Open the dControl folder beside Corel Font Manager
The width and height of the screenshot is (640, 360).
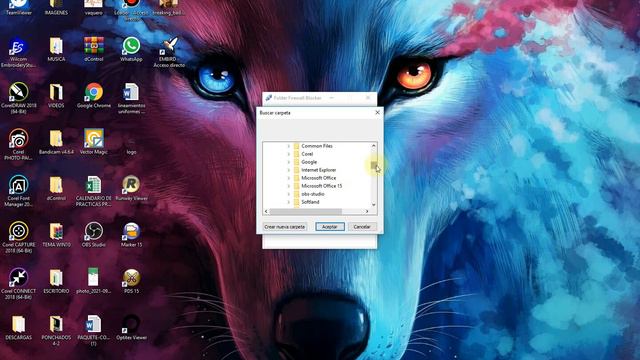(56, 188)
